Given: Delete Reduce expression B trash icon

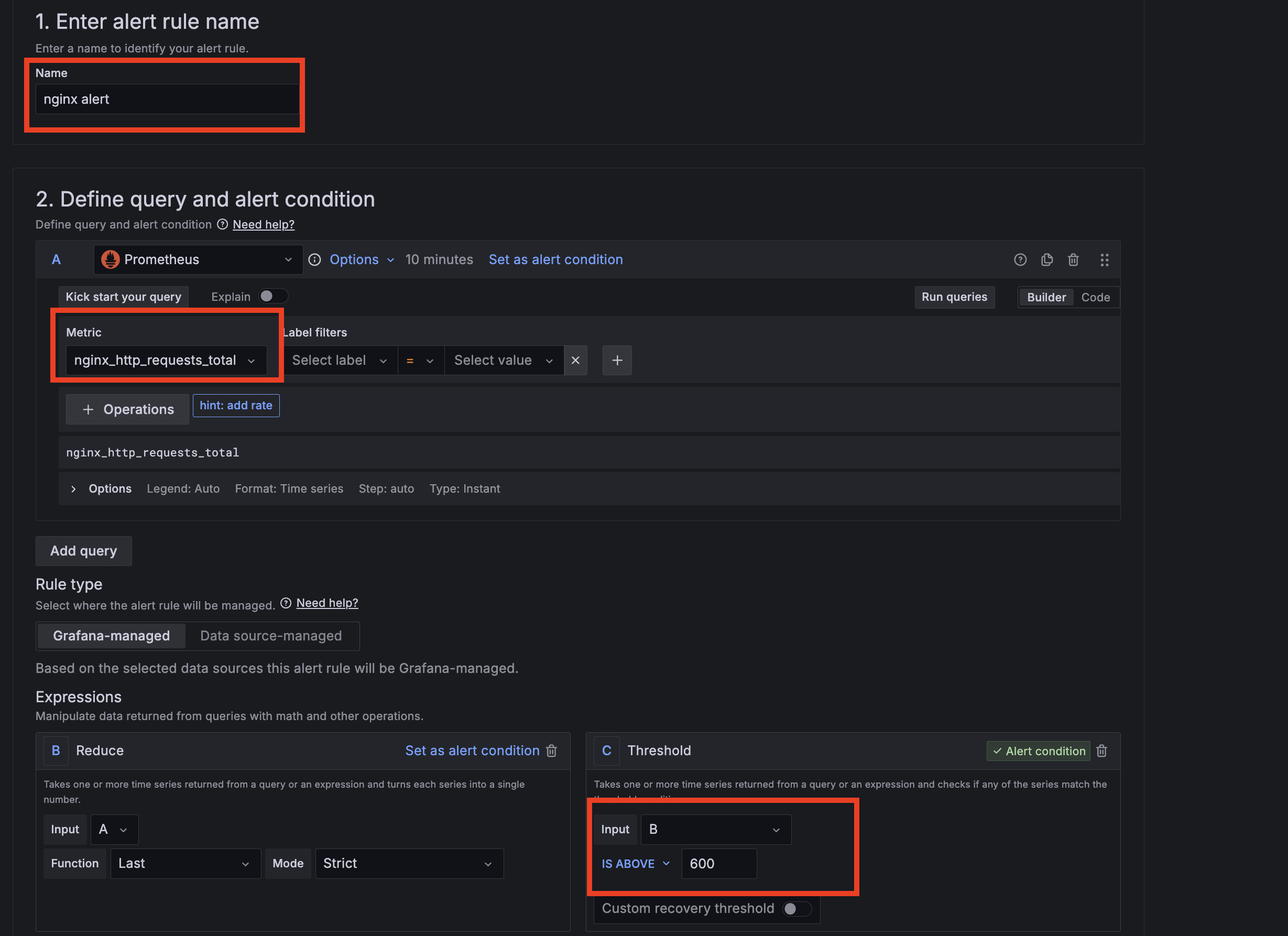Looking at the screenshot, I should (x=551, y=751).
